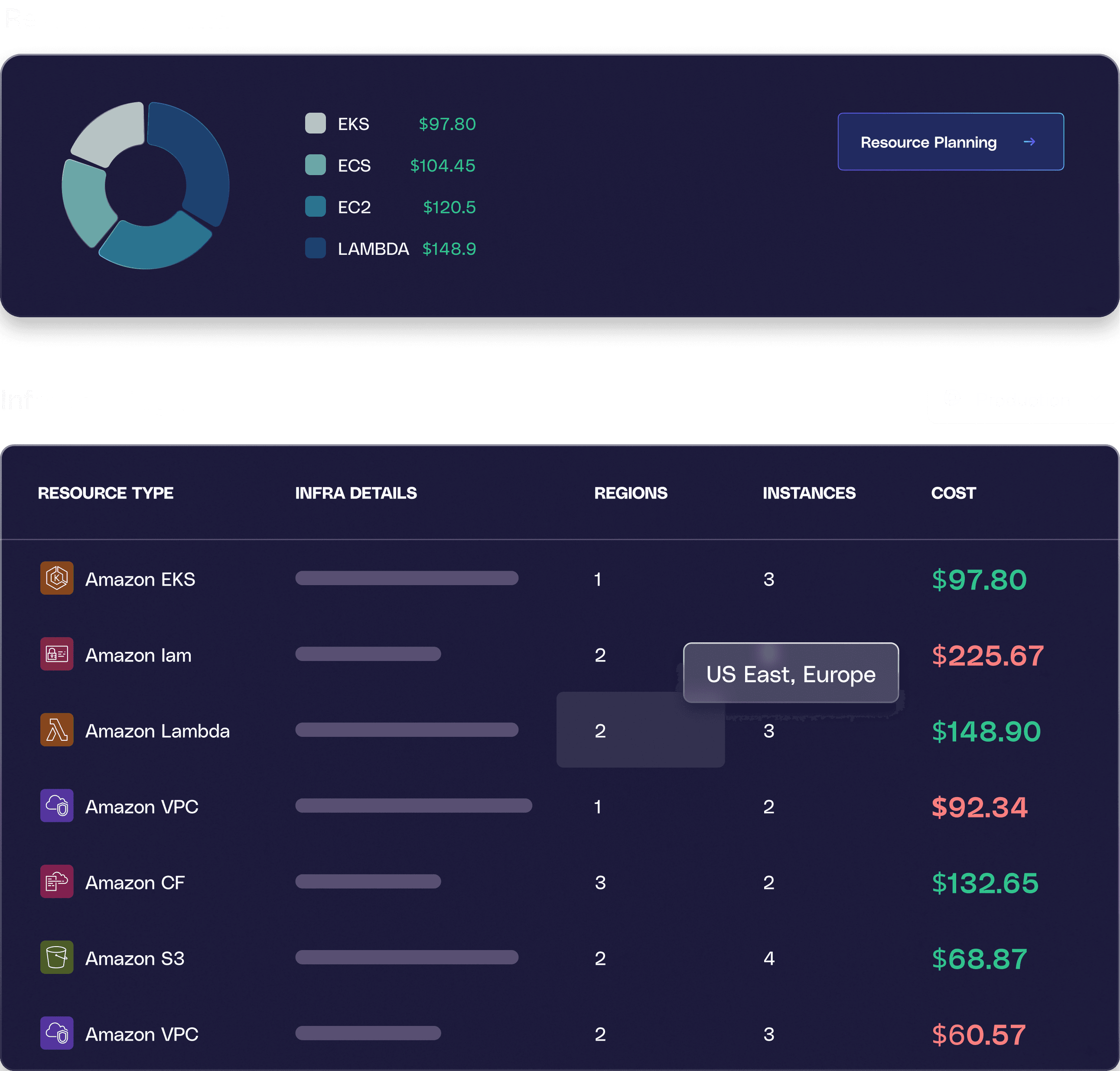Click the VPC icon in the $92.34 row
This screenshot has width=1120, height=1071.
coord(56,806)
